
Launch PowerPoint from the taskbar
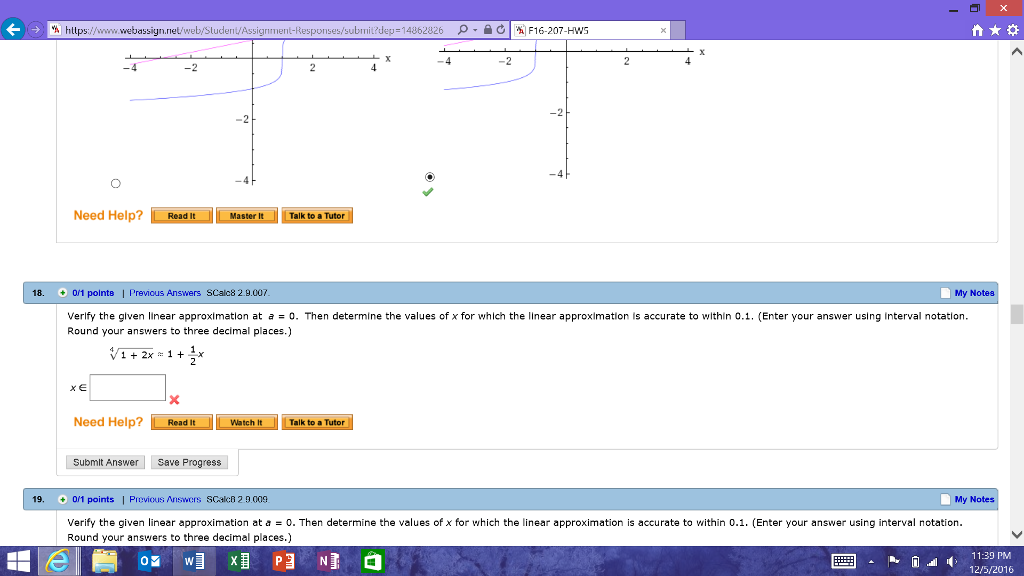pos(283,562)
